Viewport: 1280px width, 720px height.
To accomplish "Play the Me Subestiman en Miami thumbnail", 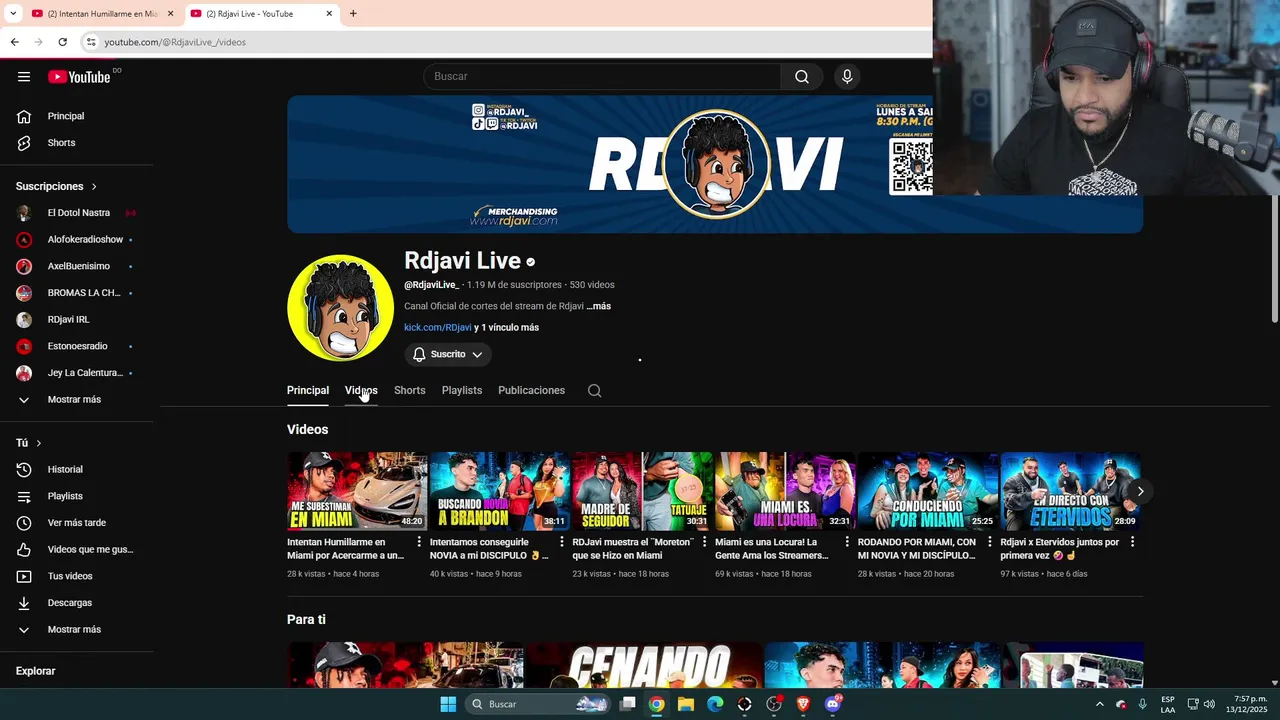I will point(357,491).
